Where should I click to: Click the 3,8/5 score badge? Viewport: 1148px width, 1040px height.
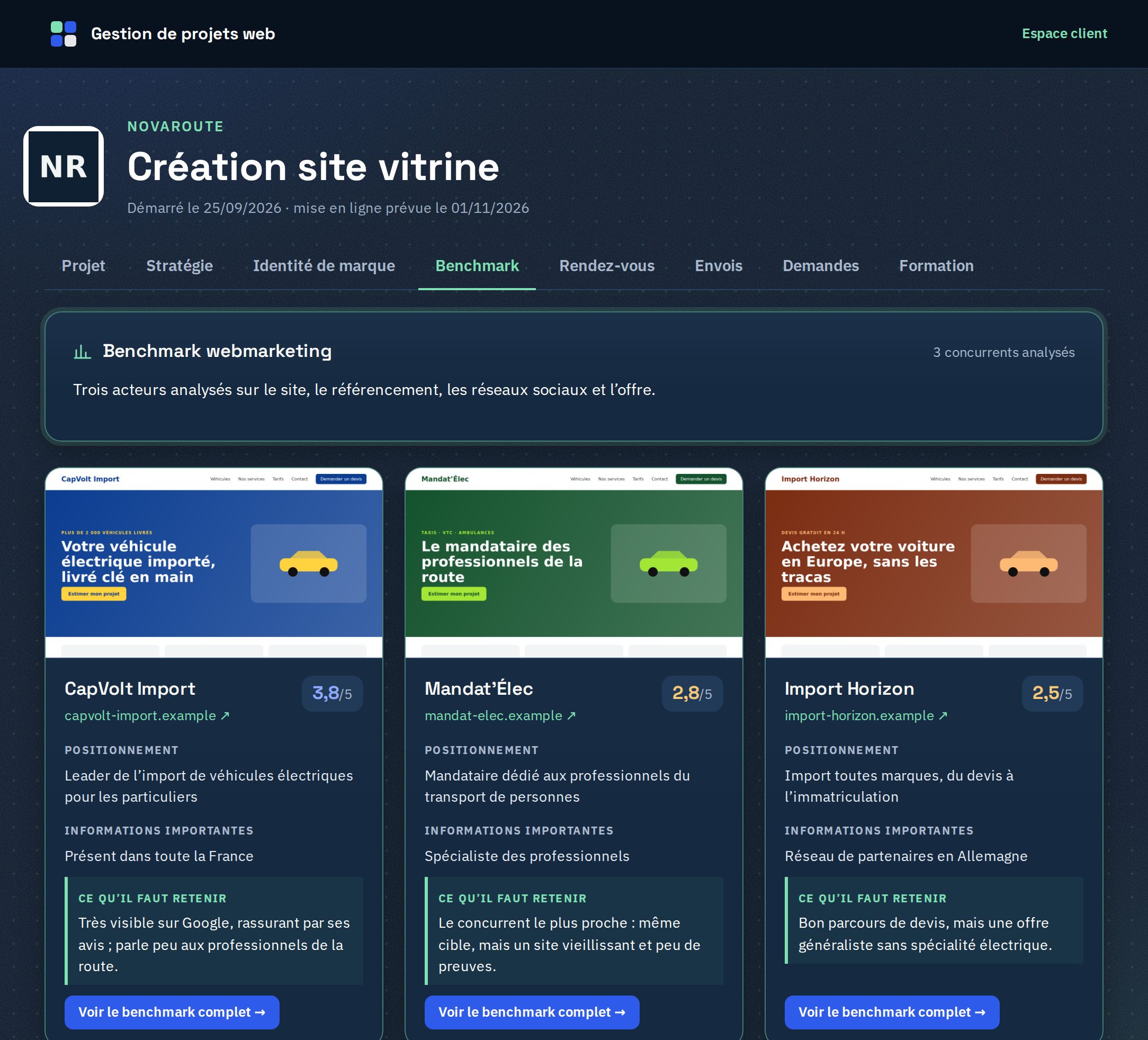click(x=332, y=693)
